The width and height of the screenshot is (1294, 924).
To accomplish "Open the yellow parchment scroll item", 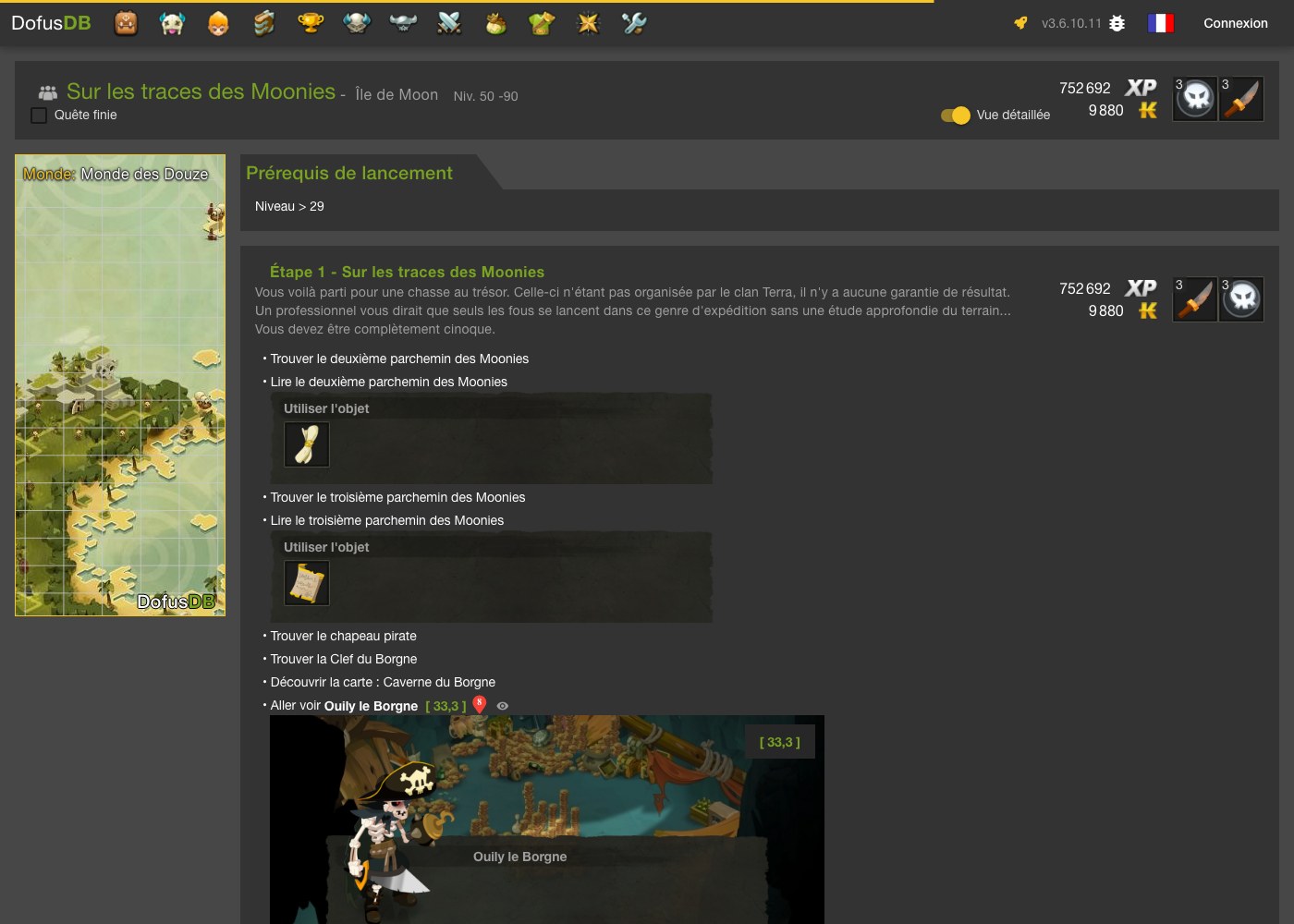I will 307,583.
